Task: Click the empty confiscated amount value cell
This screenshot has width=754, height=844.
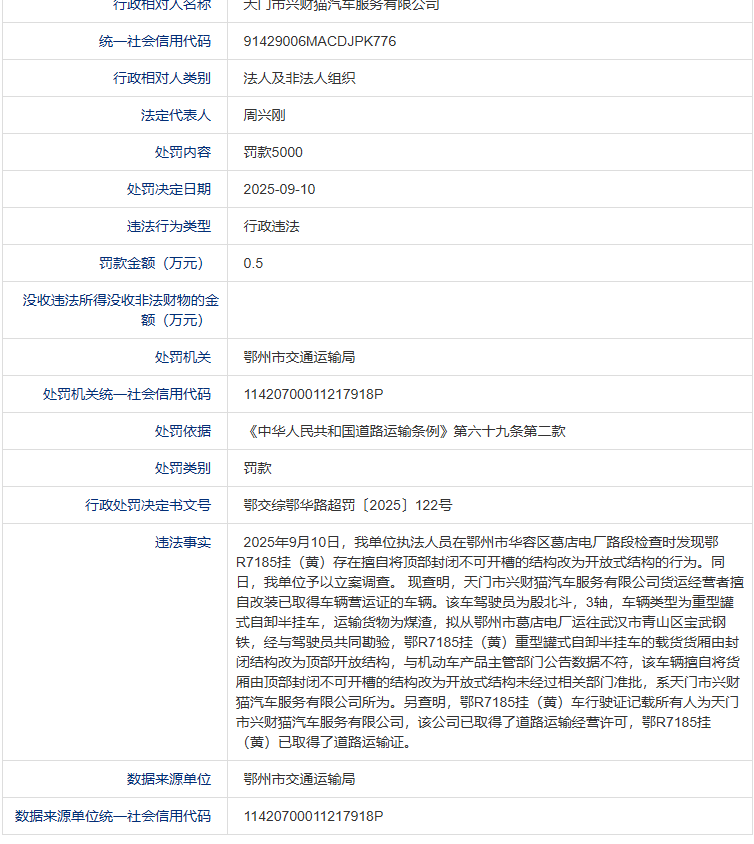Action: point(490,310)
